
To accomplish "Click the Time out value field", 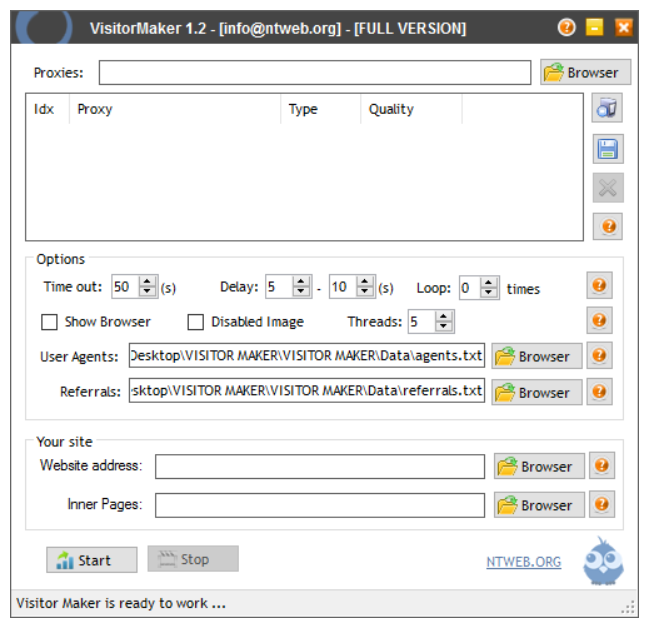I will (x=126, y=286).
